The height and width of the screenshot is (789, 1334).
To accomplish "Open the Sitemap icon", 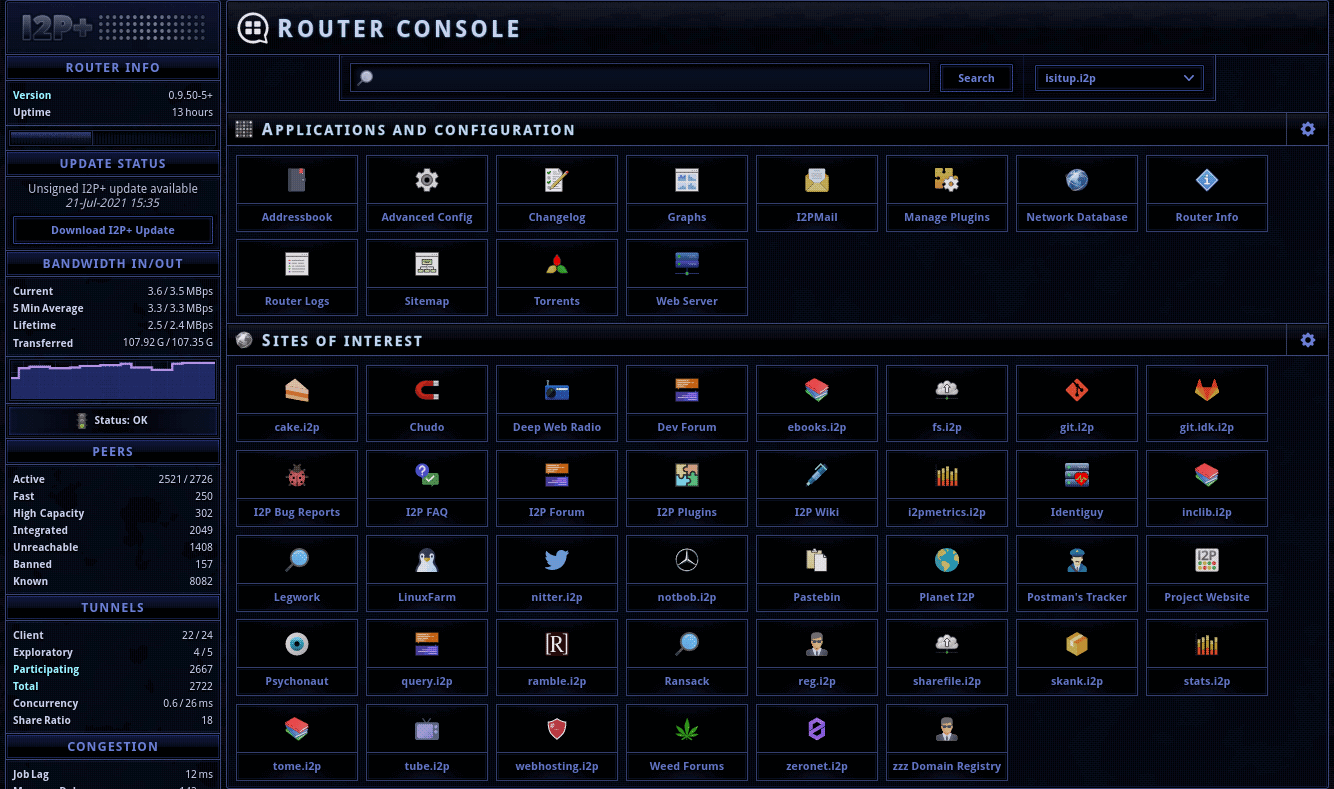I will click(x=427, y=264).
